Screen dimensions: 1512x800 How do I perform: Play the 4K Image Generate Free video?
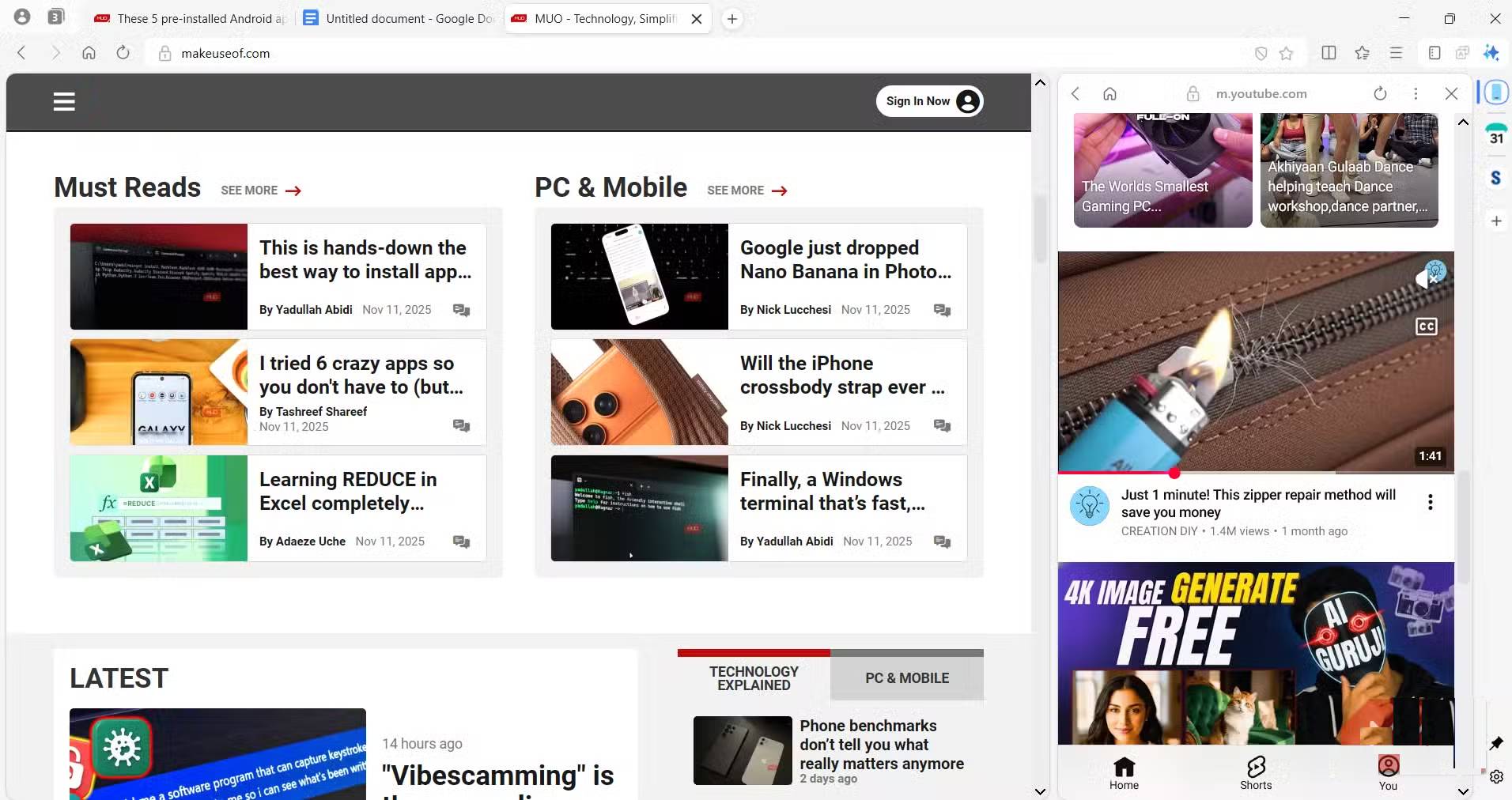1256,654
